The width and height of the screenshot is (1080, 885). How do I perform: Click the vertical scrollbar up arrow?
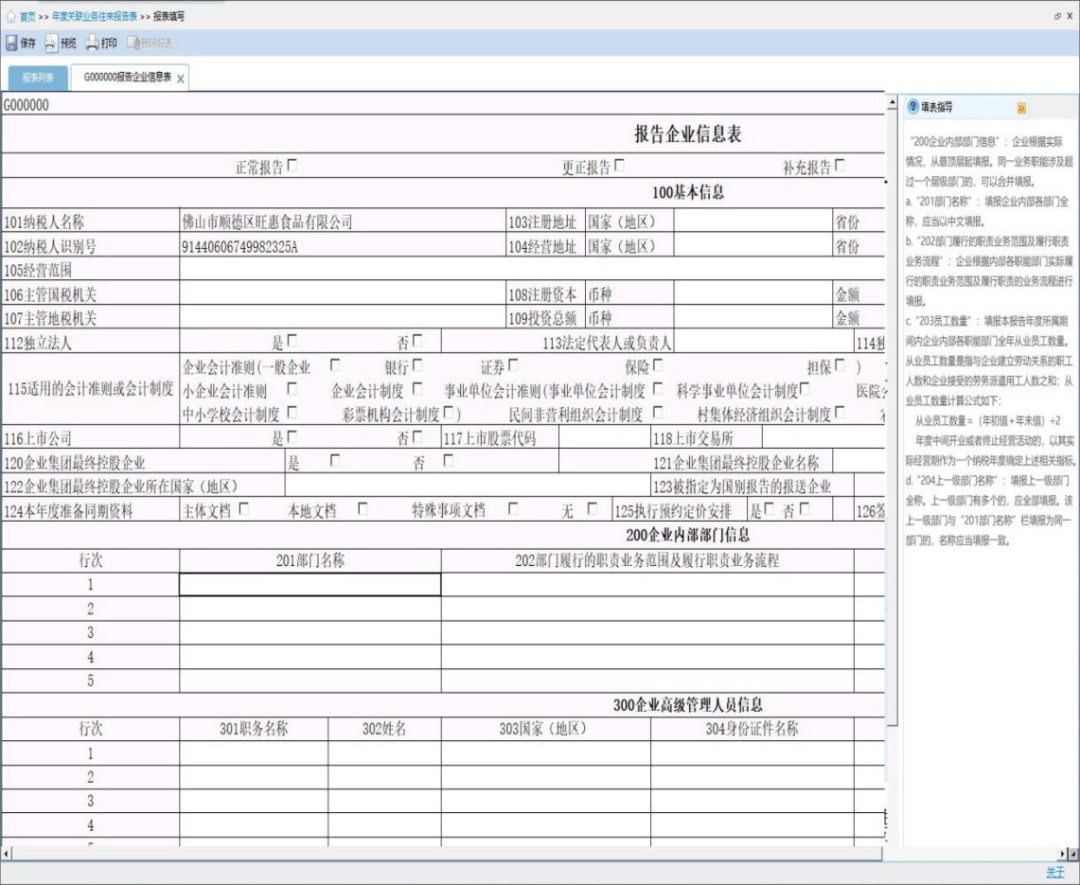click(892, 103)
